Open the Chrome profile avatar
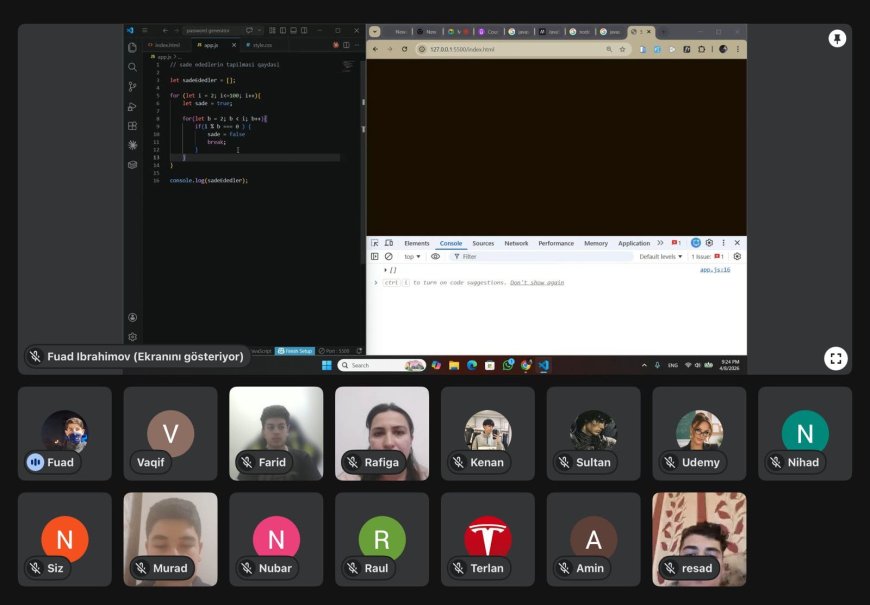This screenshot has height=605, width=870. (x=723, y=49)
